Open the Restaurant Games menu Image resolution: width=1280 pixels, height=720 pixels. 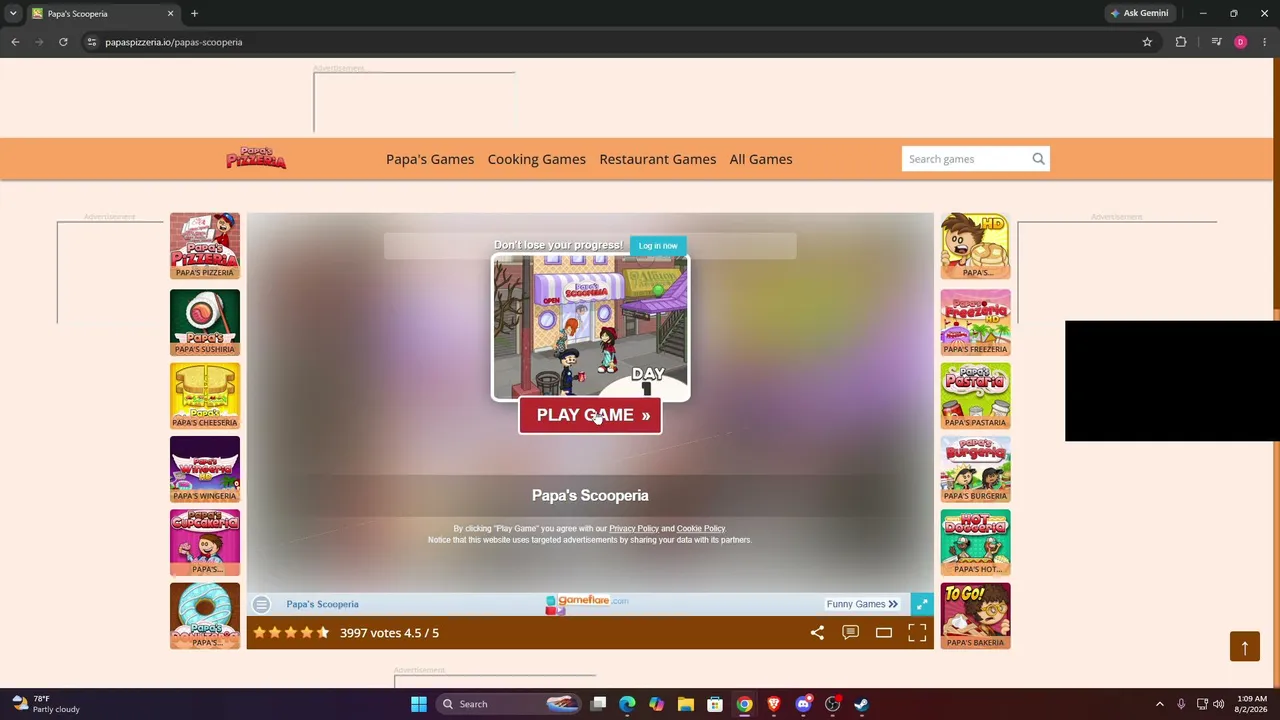click(658, 159)
